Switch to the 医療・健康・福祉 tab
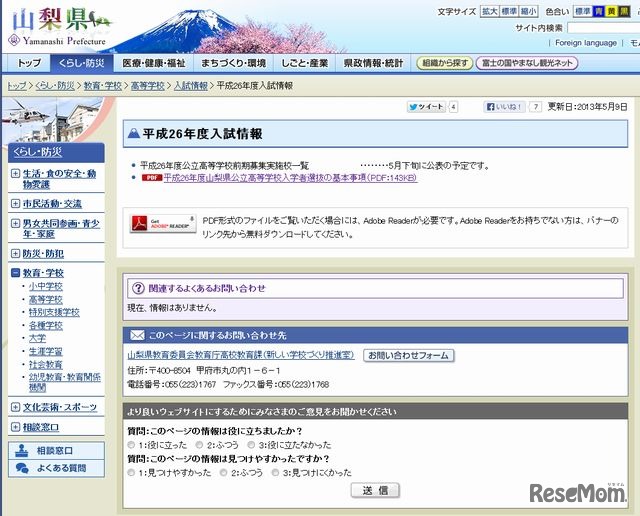 point(146,62)
